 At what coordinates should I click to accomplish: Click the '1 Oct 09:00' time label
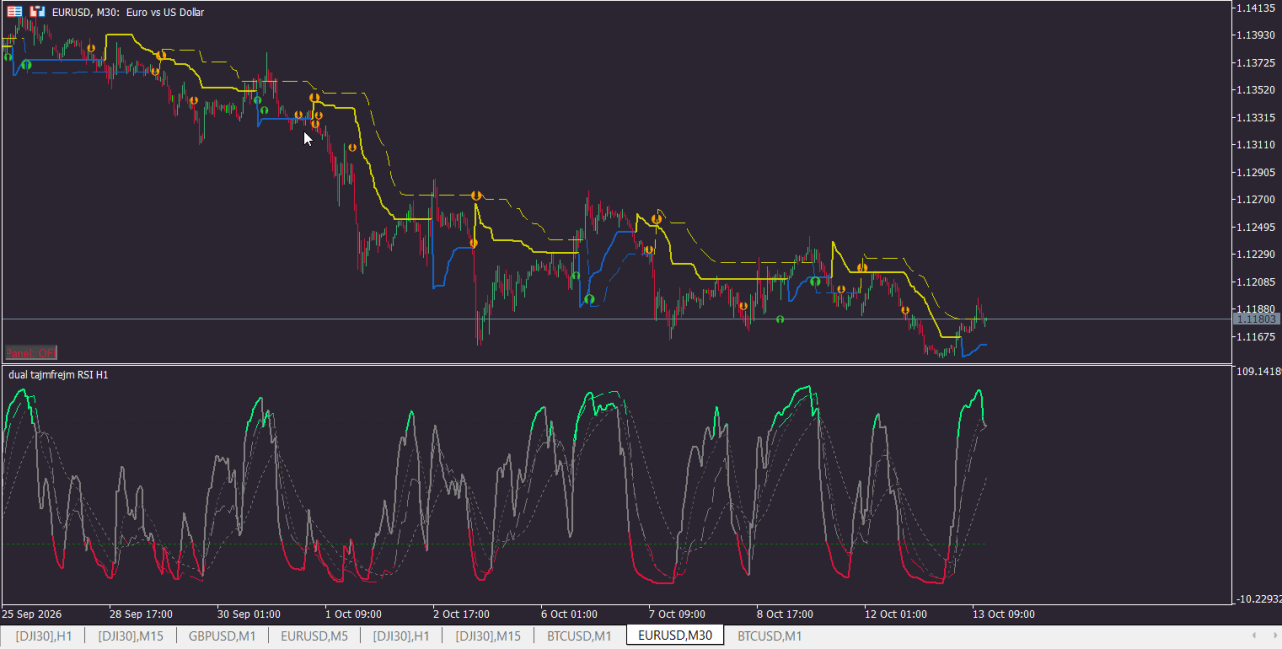point(355,614)
